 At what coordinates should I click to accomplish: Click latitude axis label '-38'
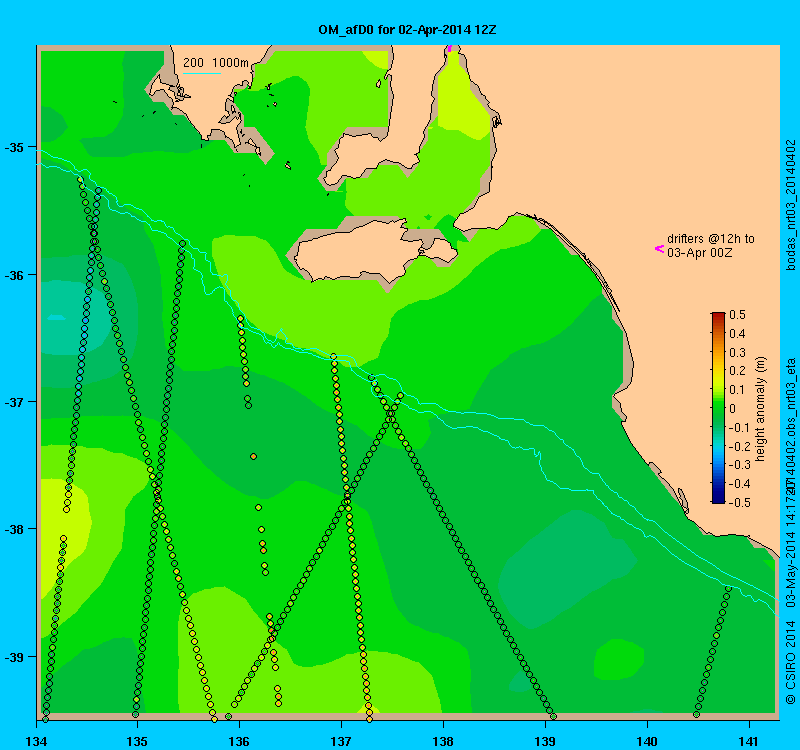(14, 529)
